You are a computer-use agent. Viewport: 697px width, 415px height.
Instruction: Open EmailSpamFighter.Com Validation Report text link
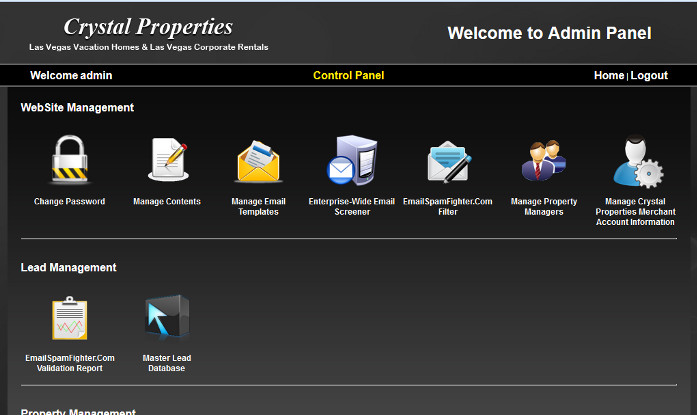click(70, 363)
